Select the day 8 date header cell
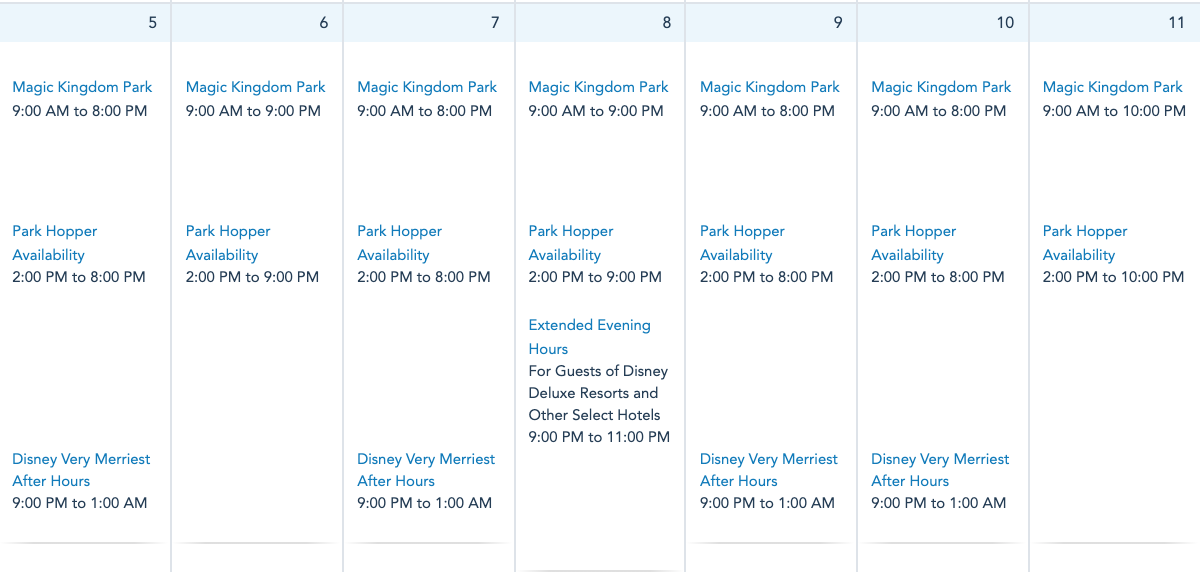This screenshot has height=572, width=1200. tap(600, 22)
